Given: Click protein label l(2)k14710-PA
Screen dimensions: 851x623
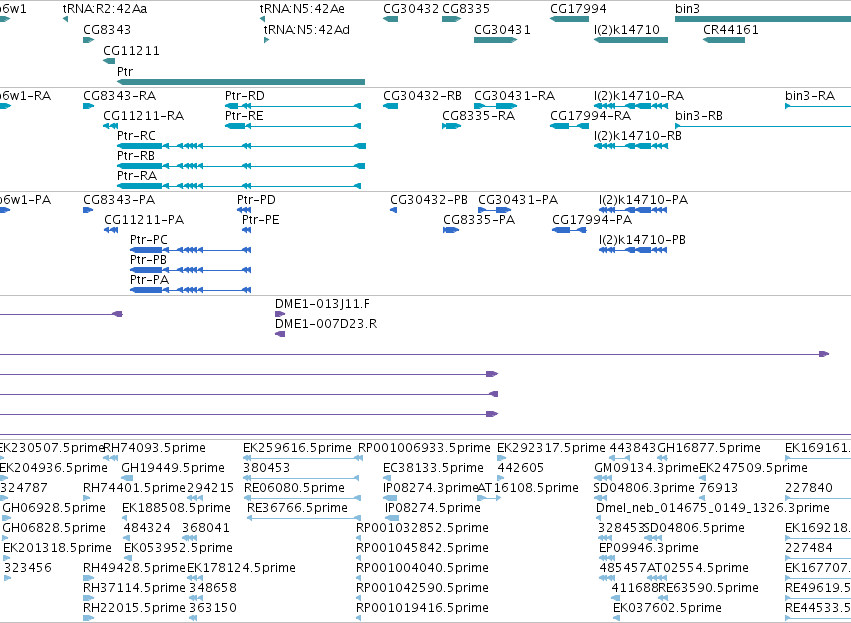Looking at the screenshot, I should (x=643, y=200).
